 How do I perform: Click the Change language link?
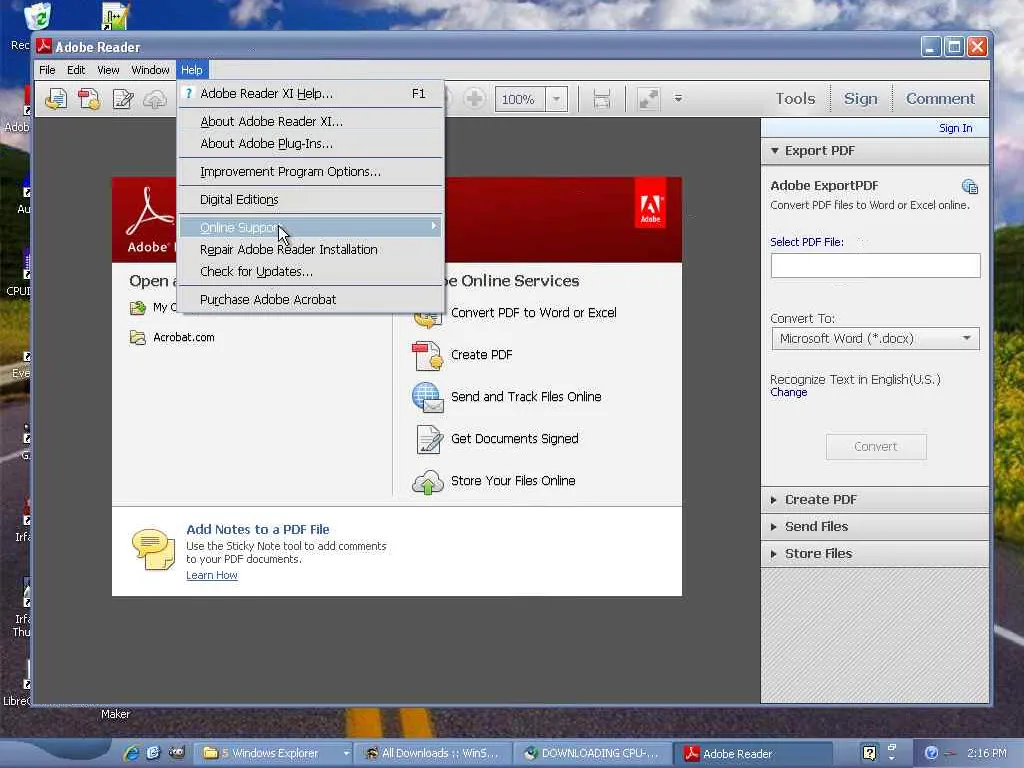(x=788, y=392)
